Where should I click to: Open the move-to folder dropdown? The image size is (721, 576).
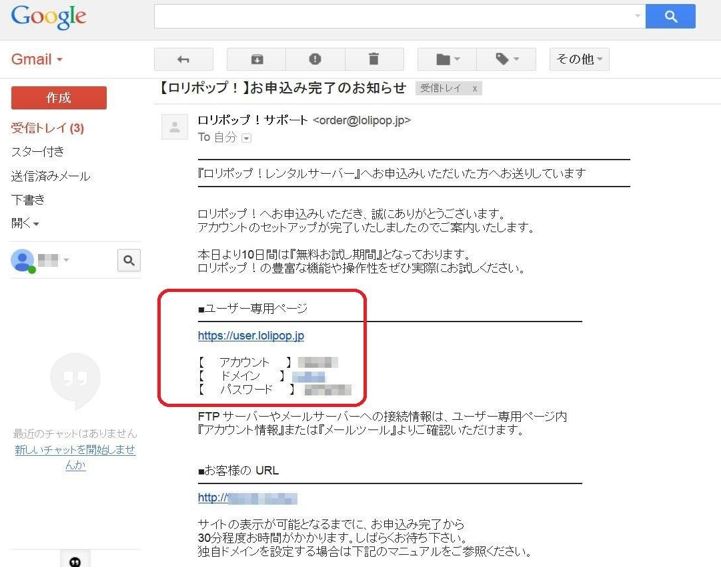[447, 59]
